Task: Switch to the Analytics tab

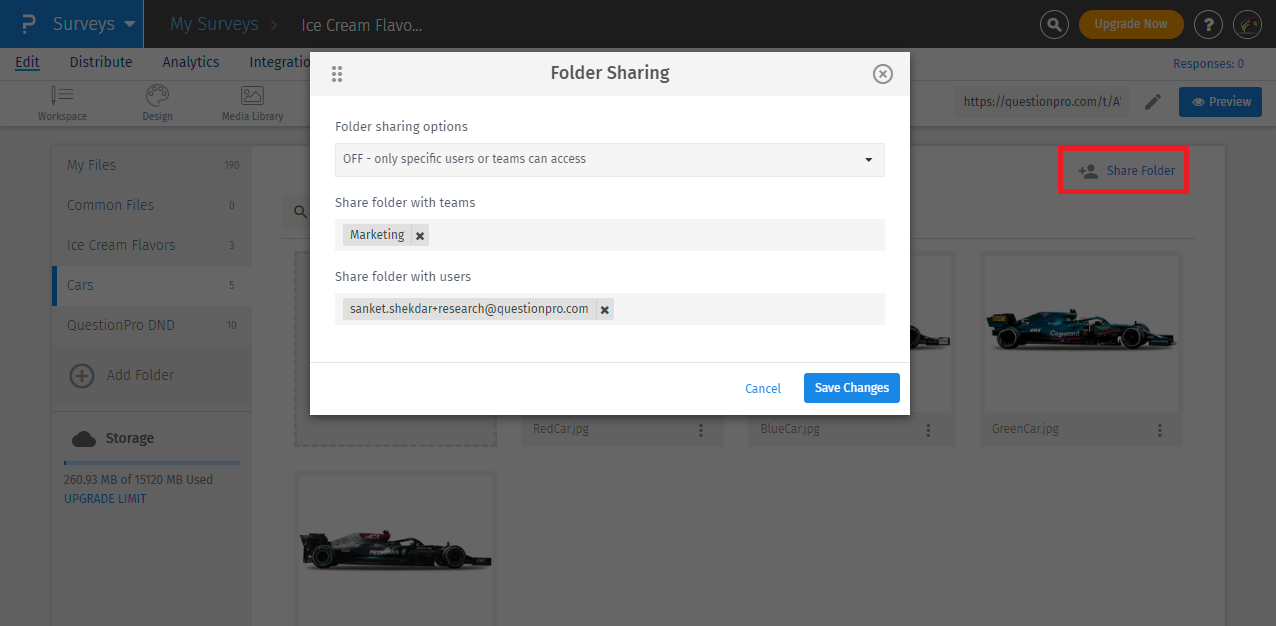Action: tap(190, 62)
